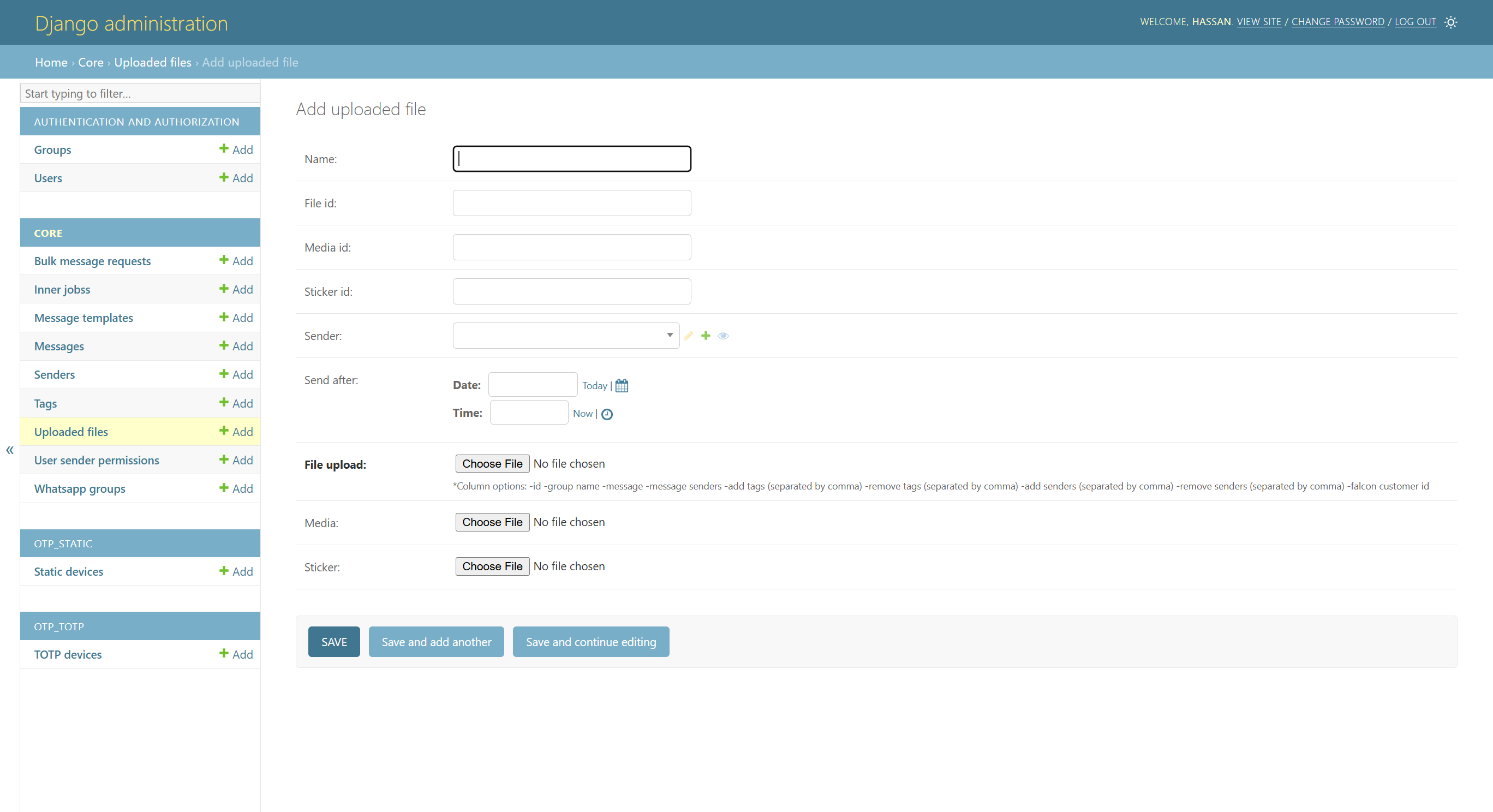Collapse the sidebar navigation
Viewport: 1493px width, 812px height.
10,450
